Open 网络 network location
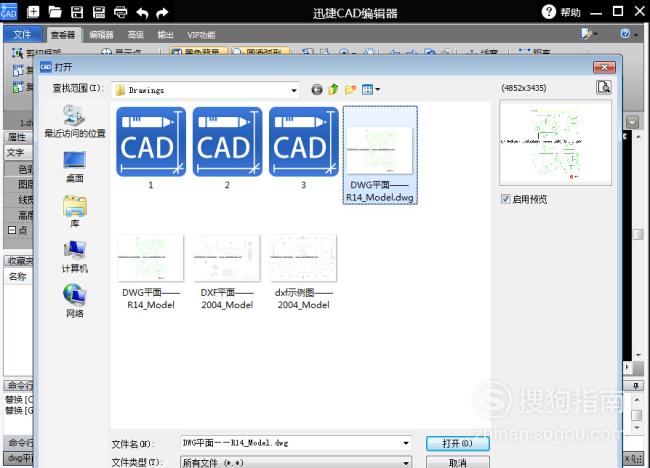 click(75, 301)
